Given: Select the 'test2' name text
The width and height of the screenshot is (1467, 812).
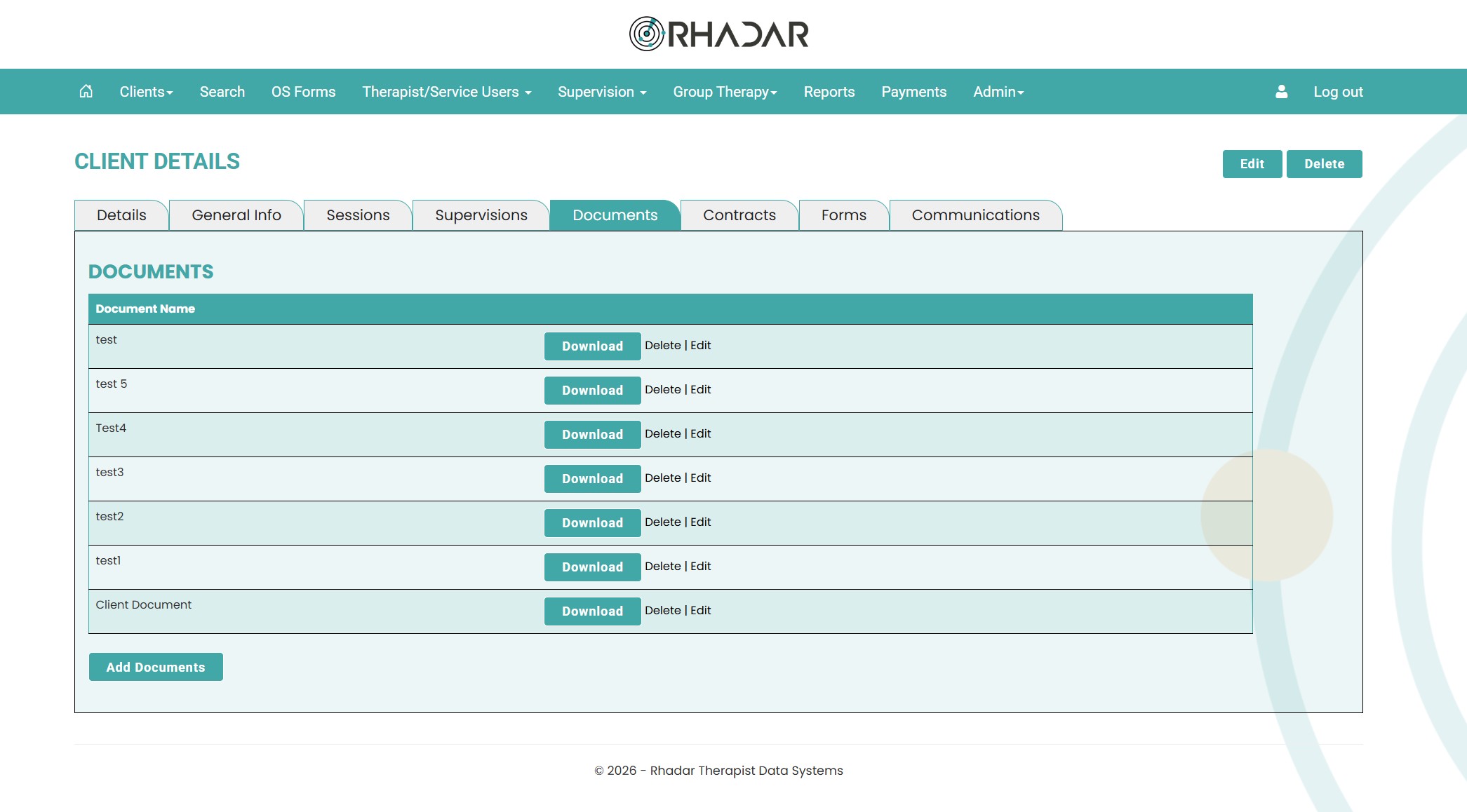Looking at the screenshot, I should (x=109, y=517).
